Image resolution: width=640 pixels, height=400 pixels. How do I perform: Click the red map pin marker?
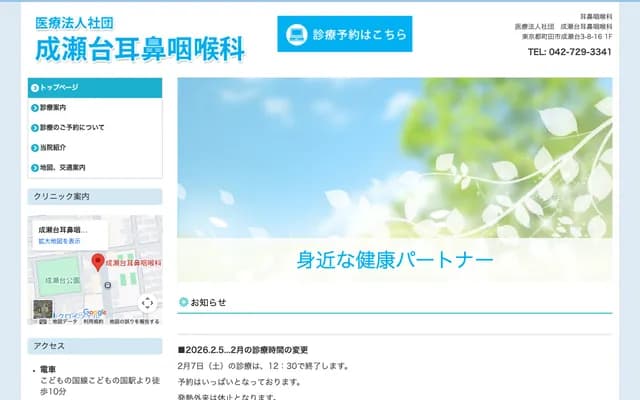[x=97, y=262]
